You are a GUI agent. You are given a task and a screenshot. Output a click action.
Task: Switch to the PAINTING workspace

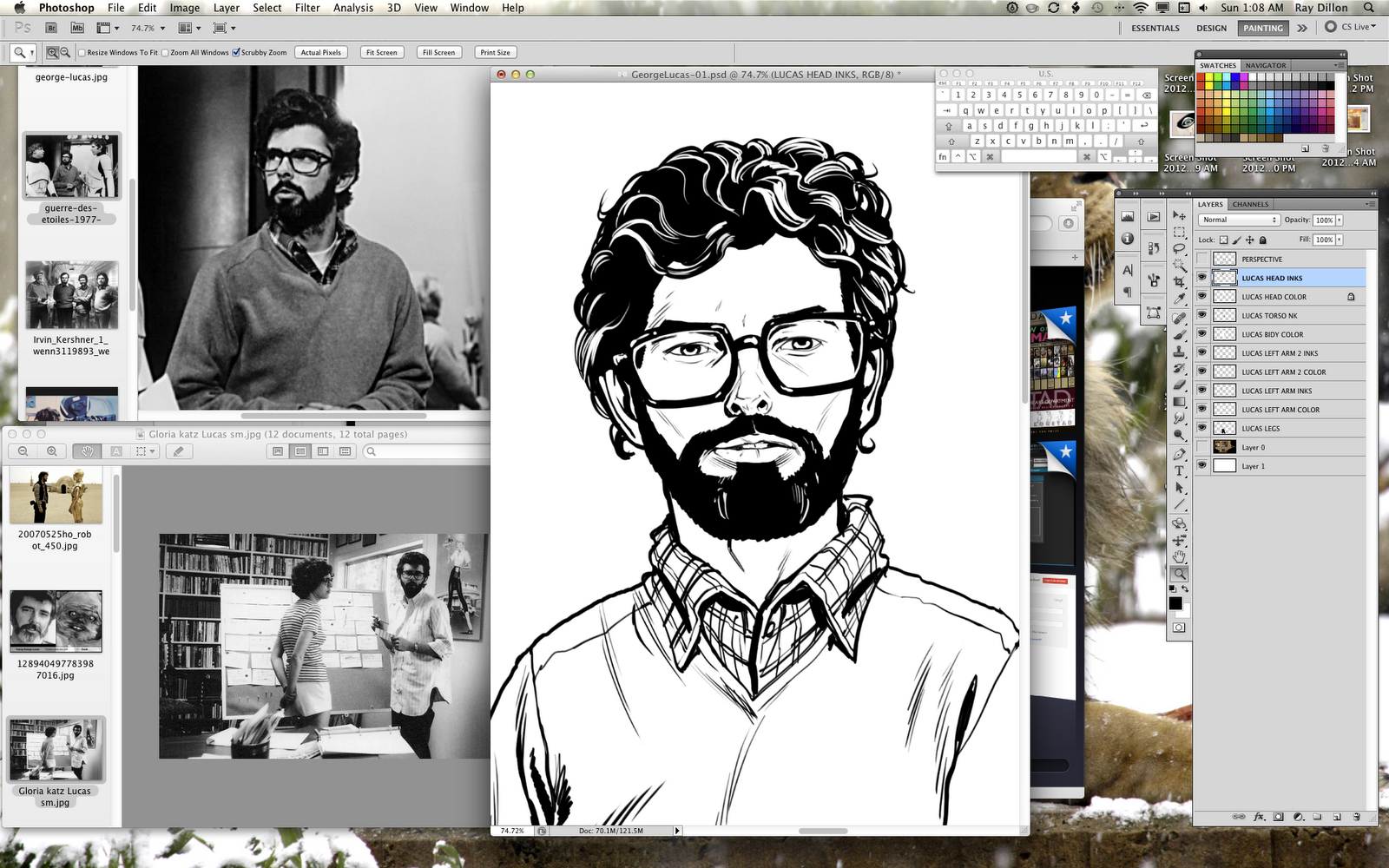[x=1263, y=28]
